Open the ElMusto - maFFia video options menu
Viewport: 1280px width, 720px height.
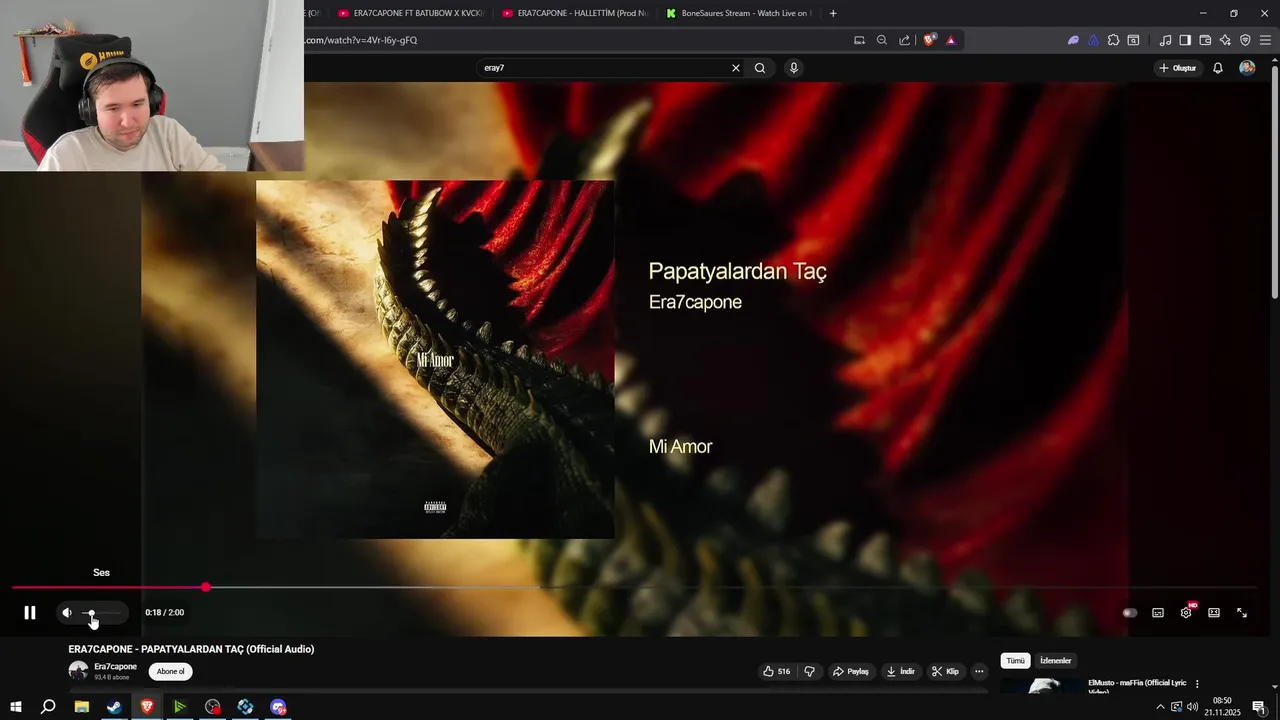click(x=1197, y=684)
